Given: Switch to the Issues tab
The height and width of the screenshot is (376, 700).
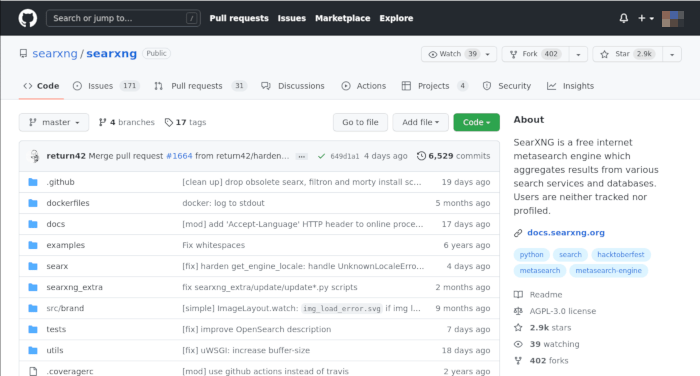Looking at the screenshot, I should click(x=106, y=86).
